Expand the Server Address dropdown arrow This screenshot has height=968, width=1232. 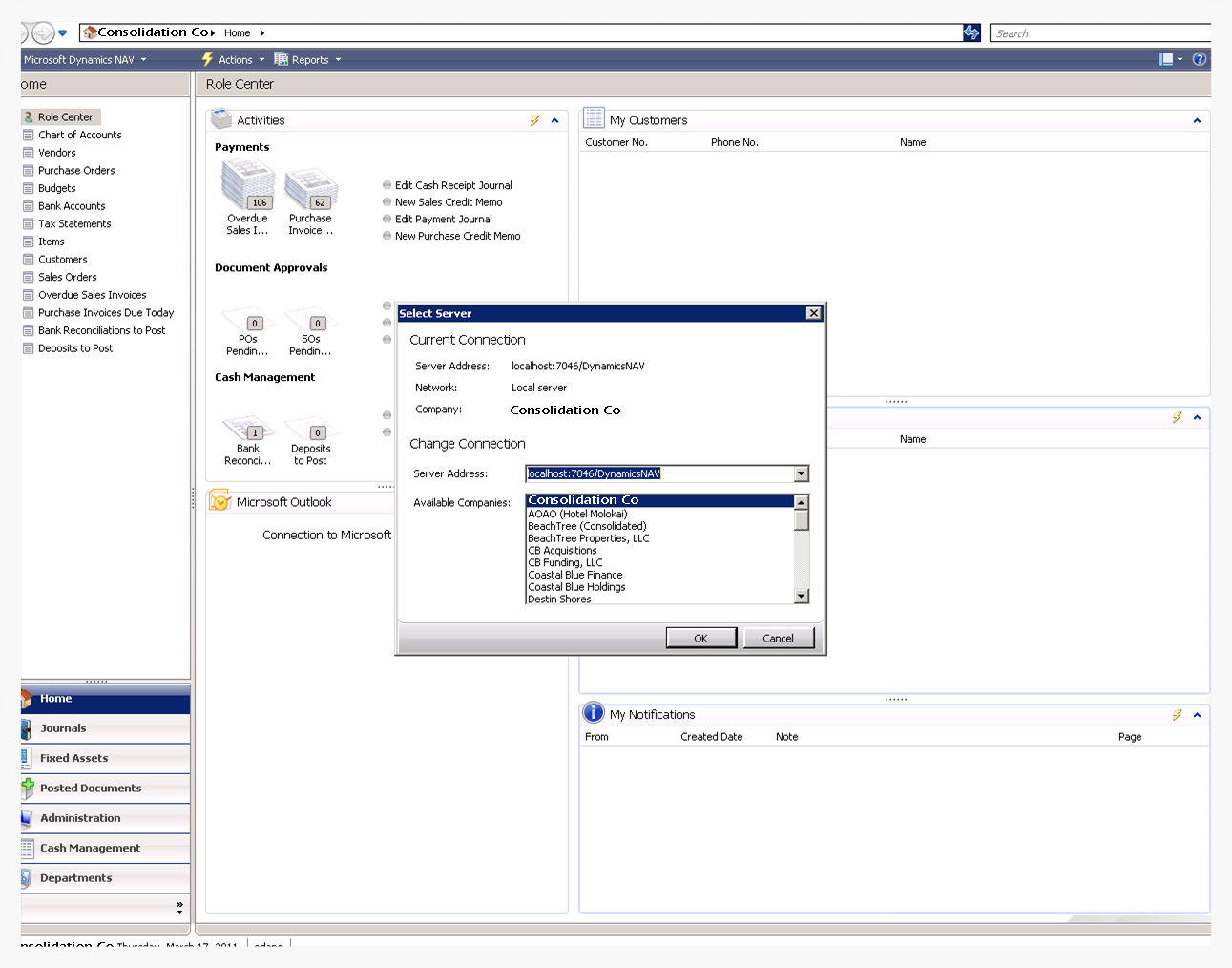click(802, 473)
